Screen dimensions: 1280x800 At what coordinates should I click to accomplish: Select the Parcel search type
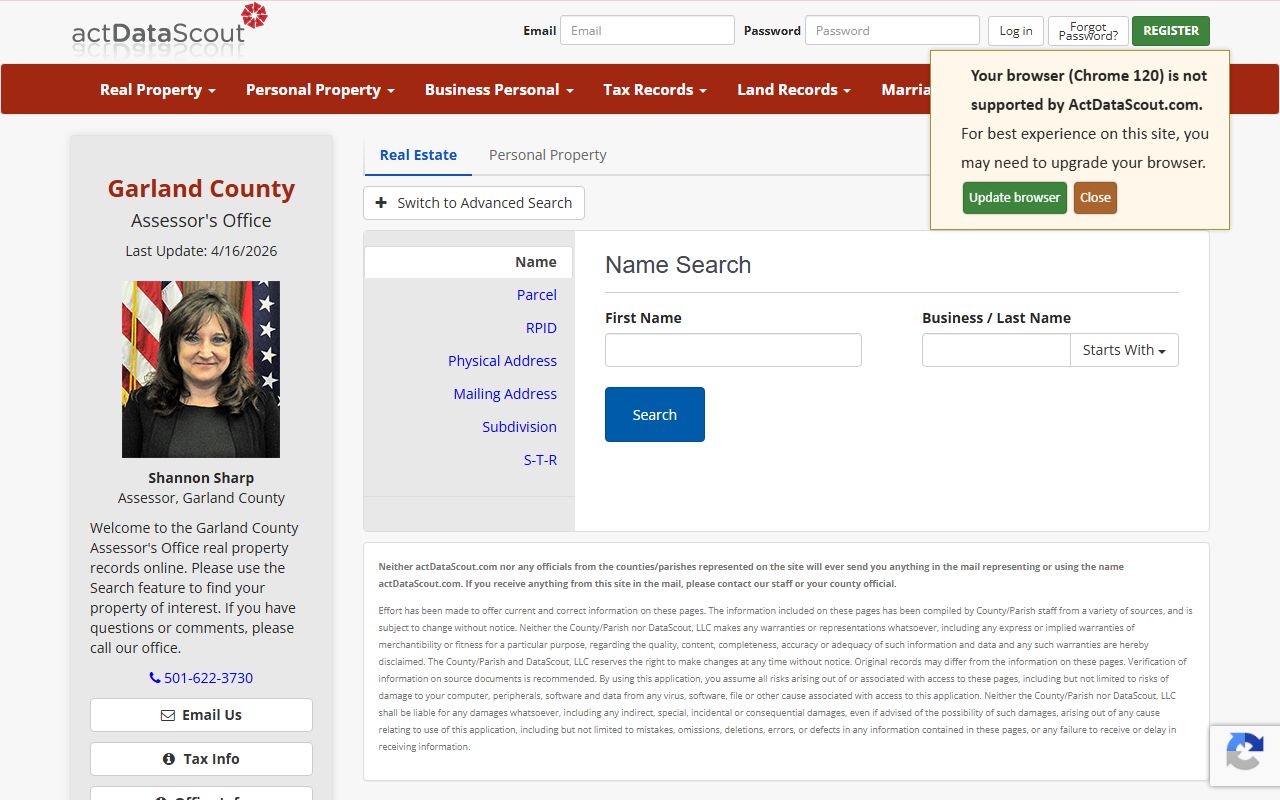(537, 295)
